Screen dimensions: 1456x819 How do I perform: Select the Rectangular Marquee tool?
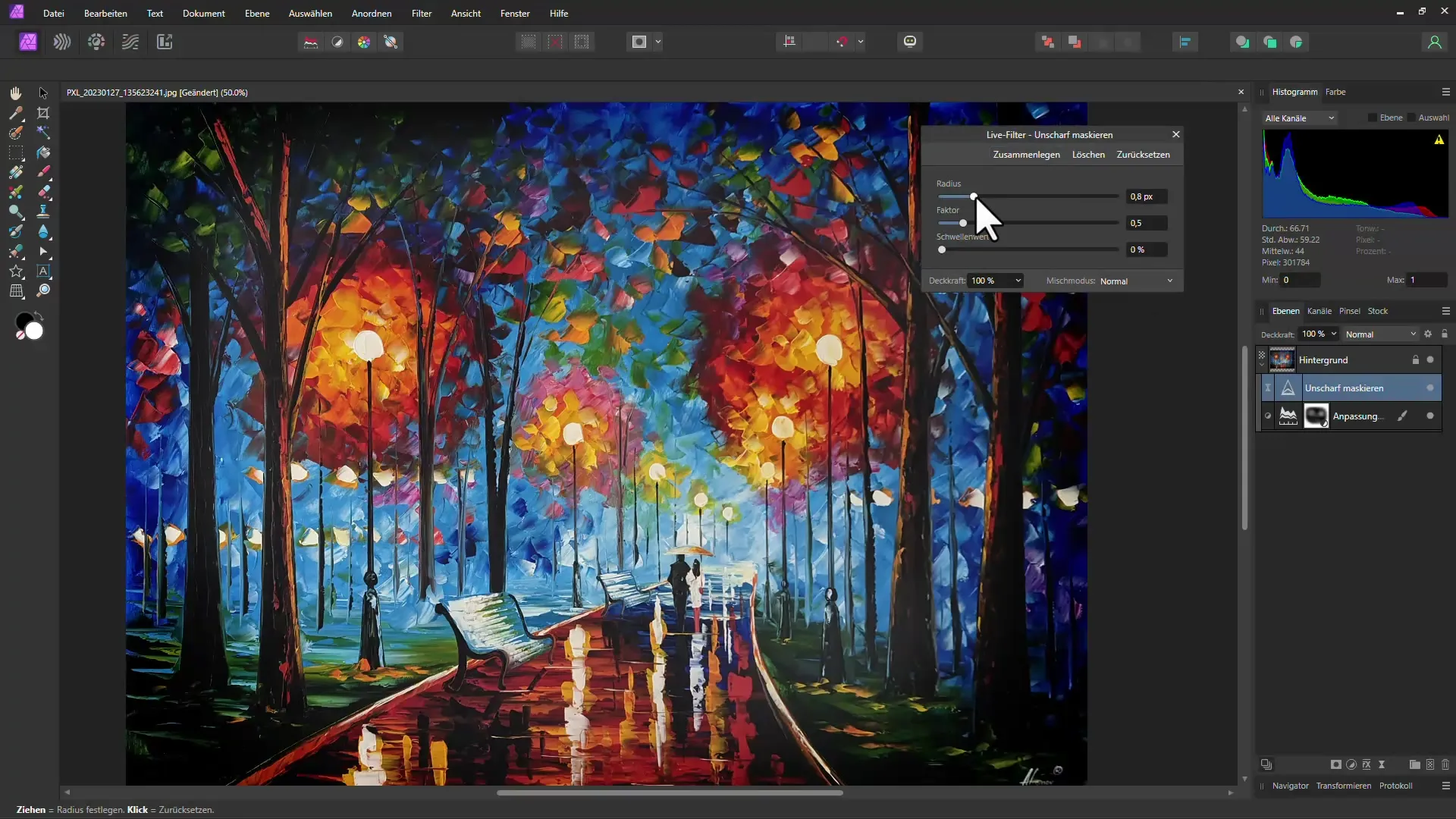(15, 152)
